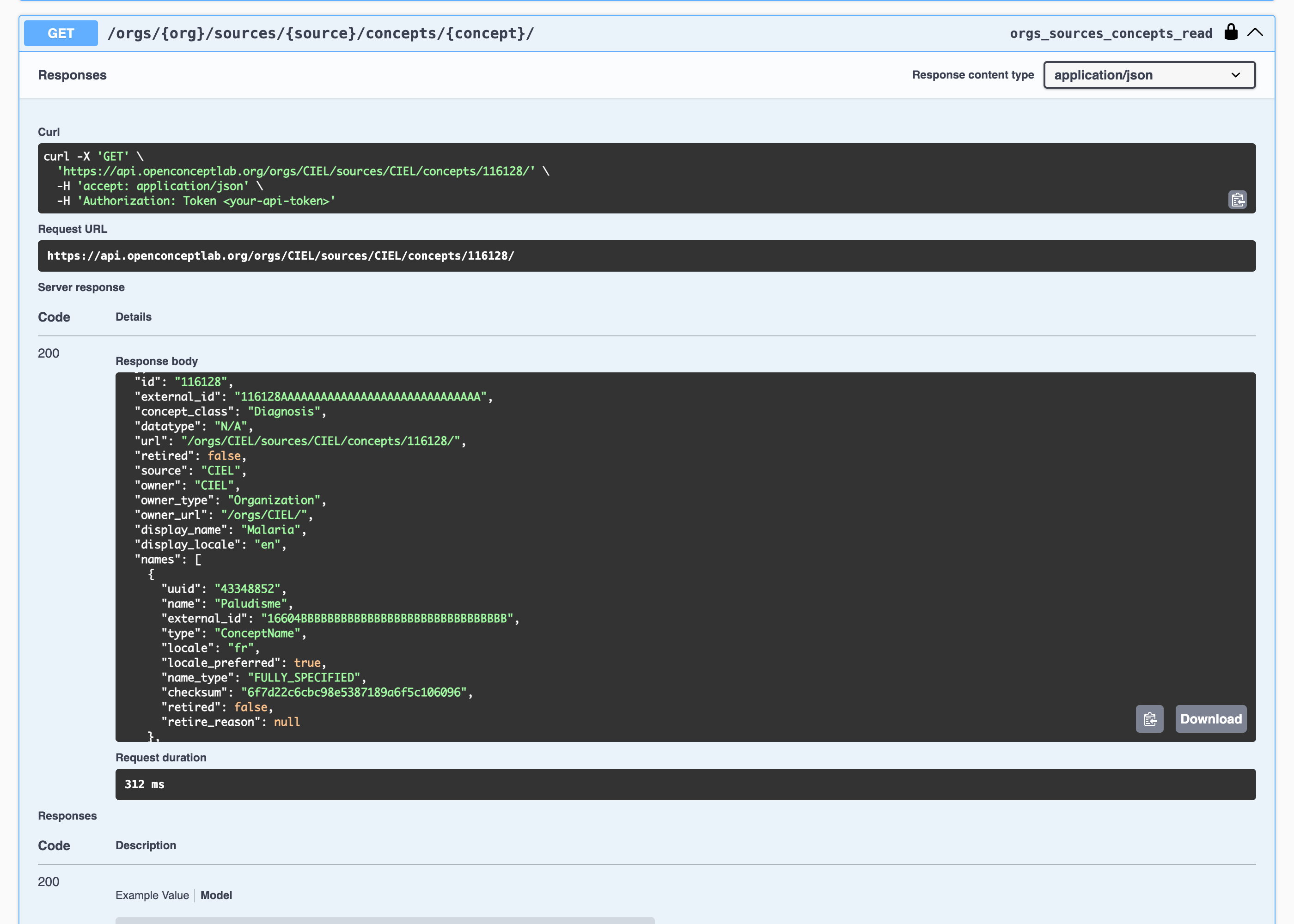
Task: Download the response body
Action: coord(1211,719)
